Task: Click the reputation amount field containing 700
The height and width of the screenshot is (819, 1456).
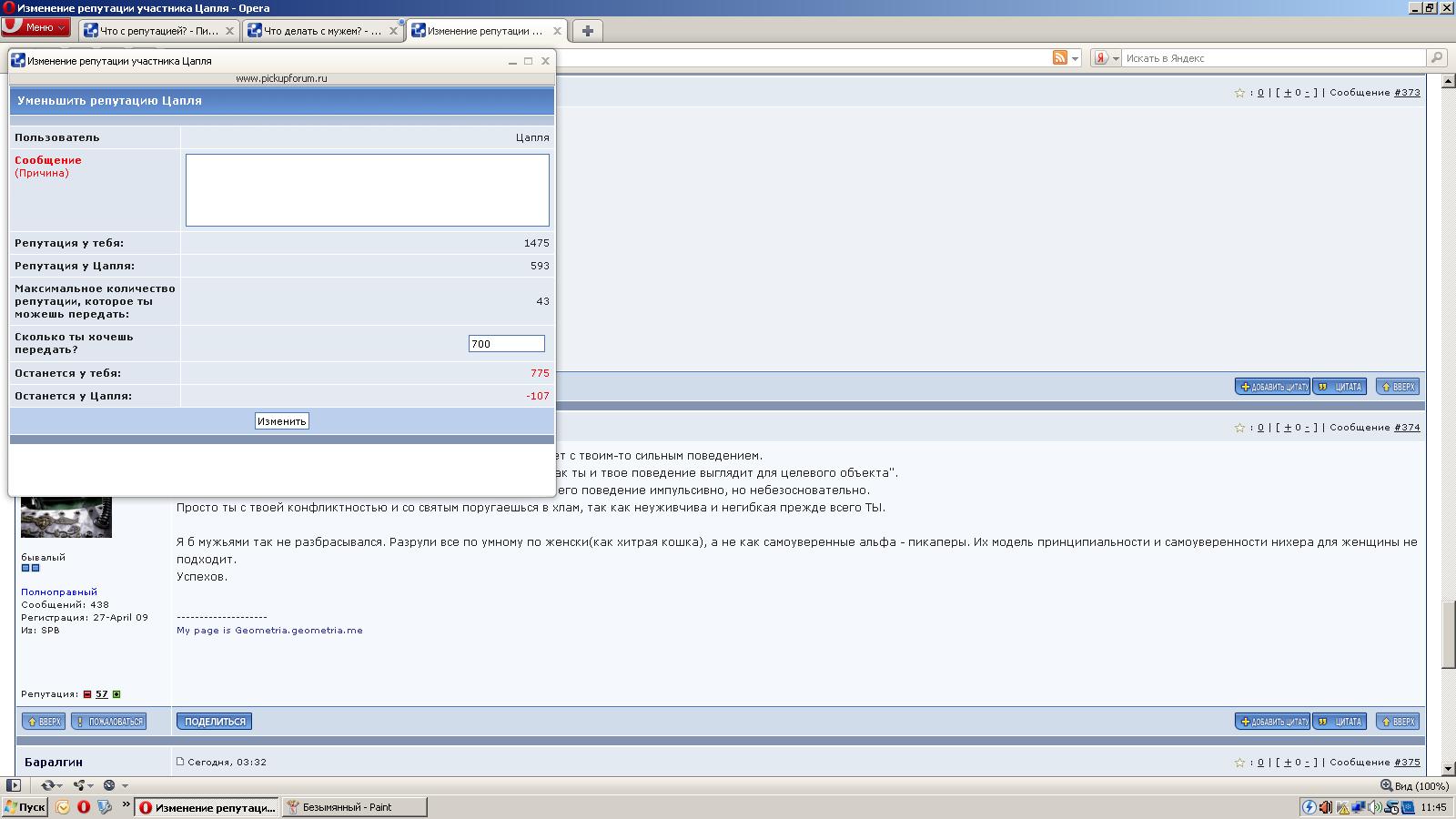Action: [506, 344]
